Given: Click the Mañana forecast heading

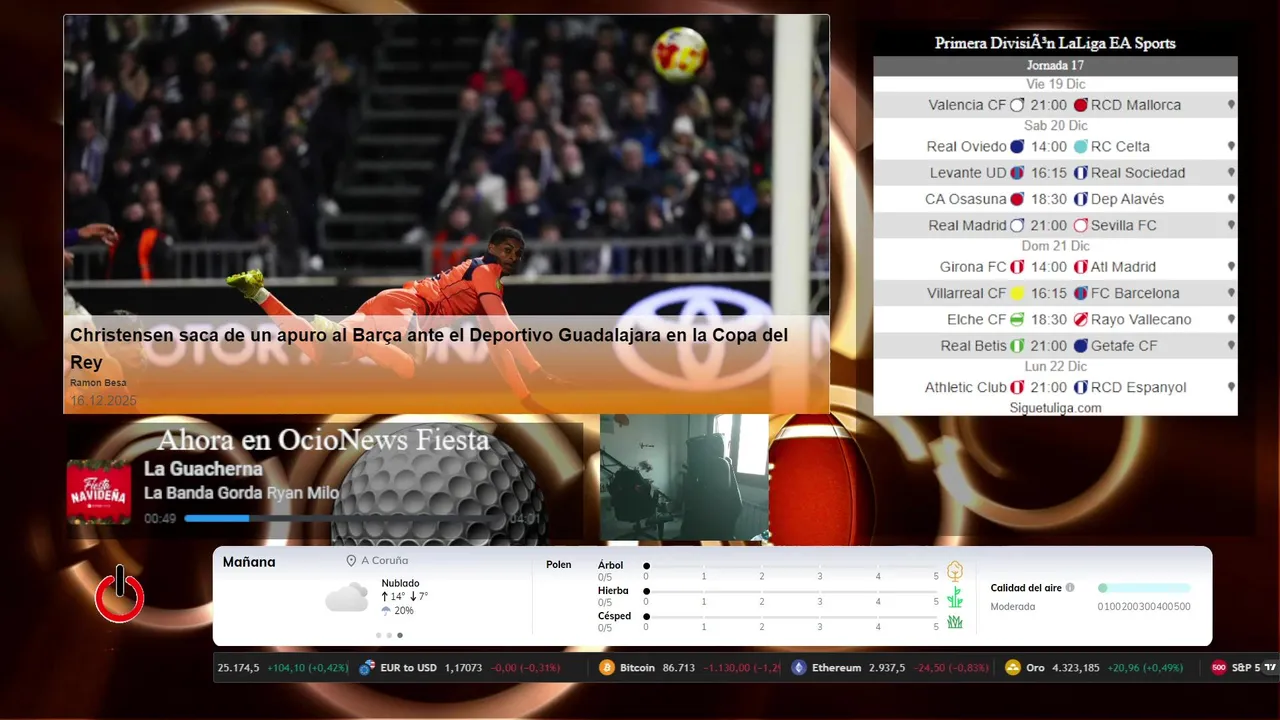Looking at the screenshot, I should point(249,562).
